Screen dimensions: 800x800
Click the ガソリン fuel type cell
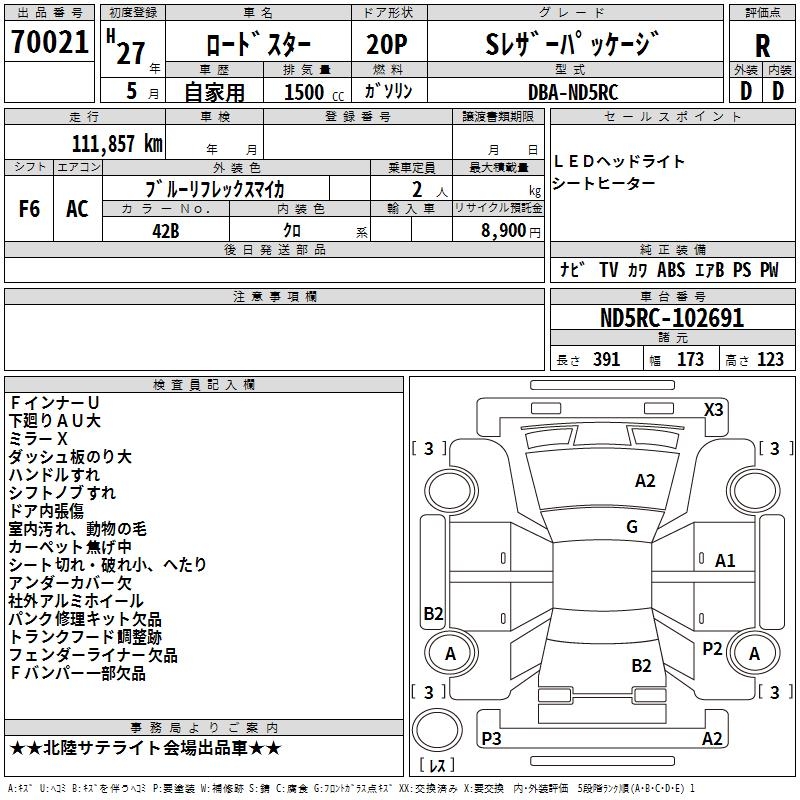pos(388,91)
